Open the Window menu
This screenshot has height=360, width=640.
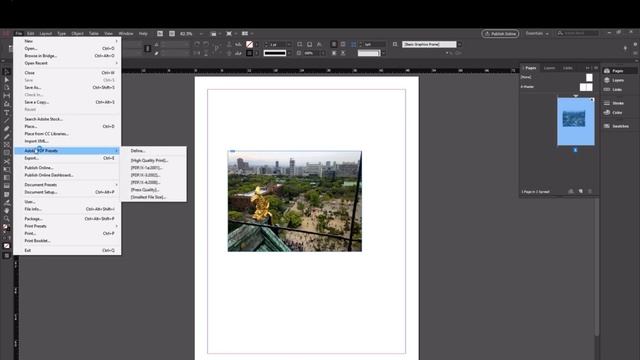point(126,33)
